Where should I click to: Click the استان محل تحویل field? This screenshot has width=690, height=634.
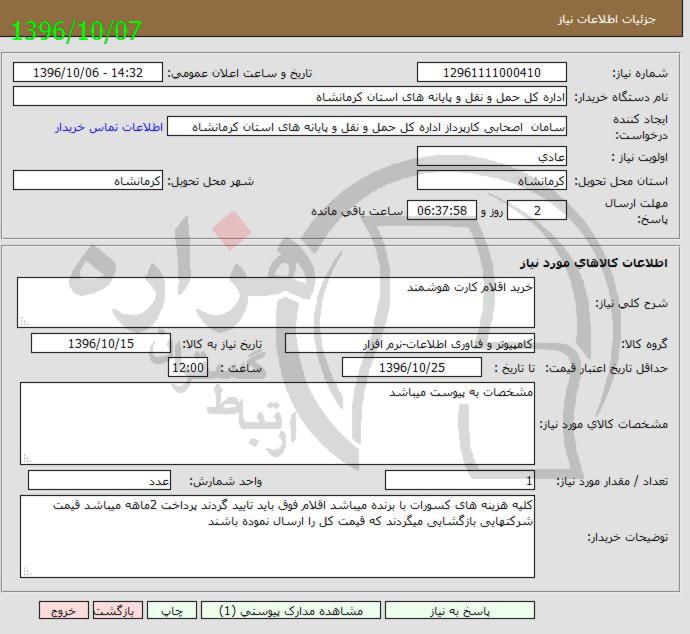492,180
